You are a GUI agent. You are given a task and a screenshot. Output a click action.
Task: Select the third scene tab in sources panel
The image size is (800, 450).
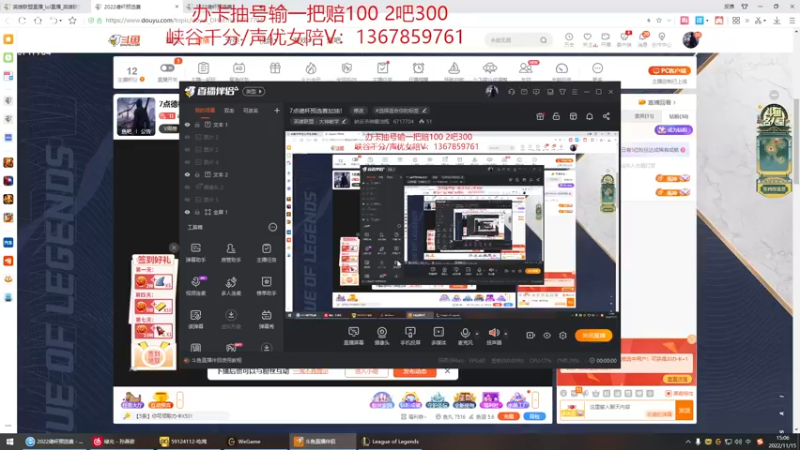point(251,110)
